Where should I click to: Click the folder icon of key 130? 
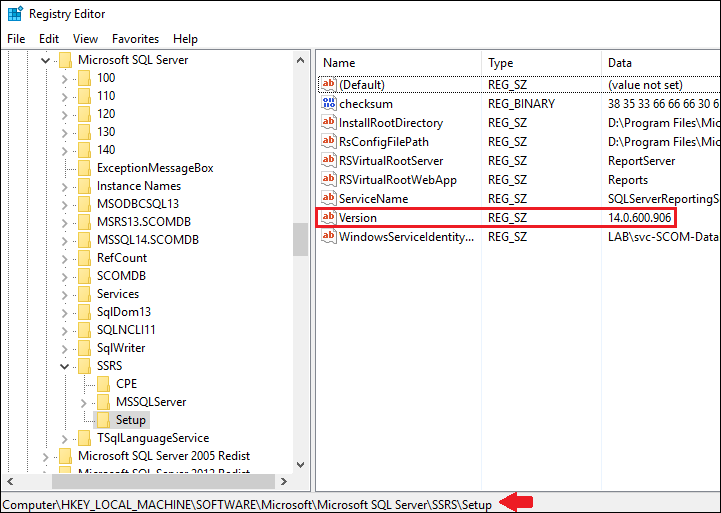(84, 132)
